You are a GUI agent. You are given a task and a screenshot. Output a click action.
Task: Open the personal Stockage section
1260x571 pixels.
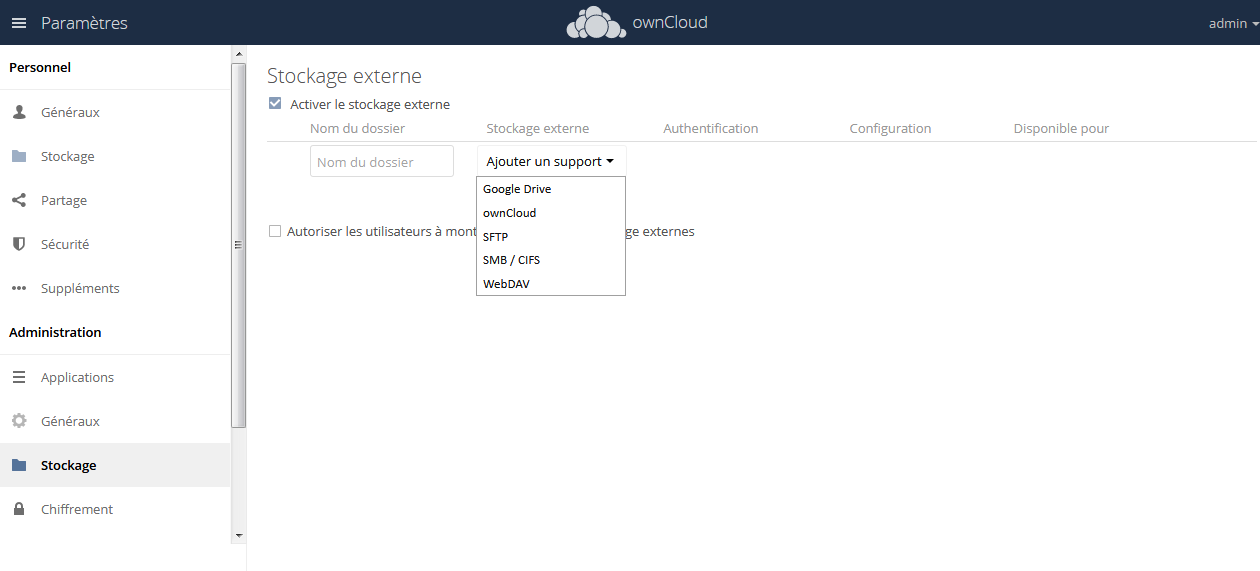[x=67, y=157]
